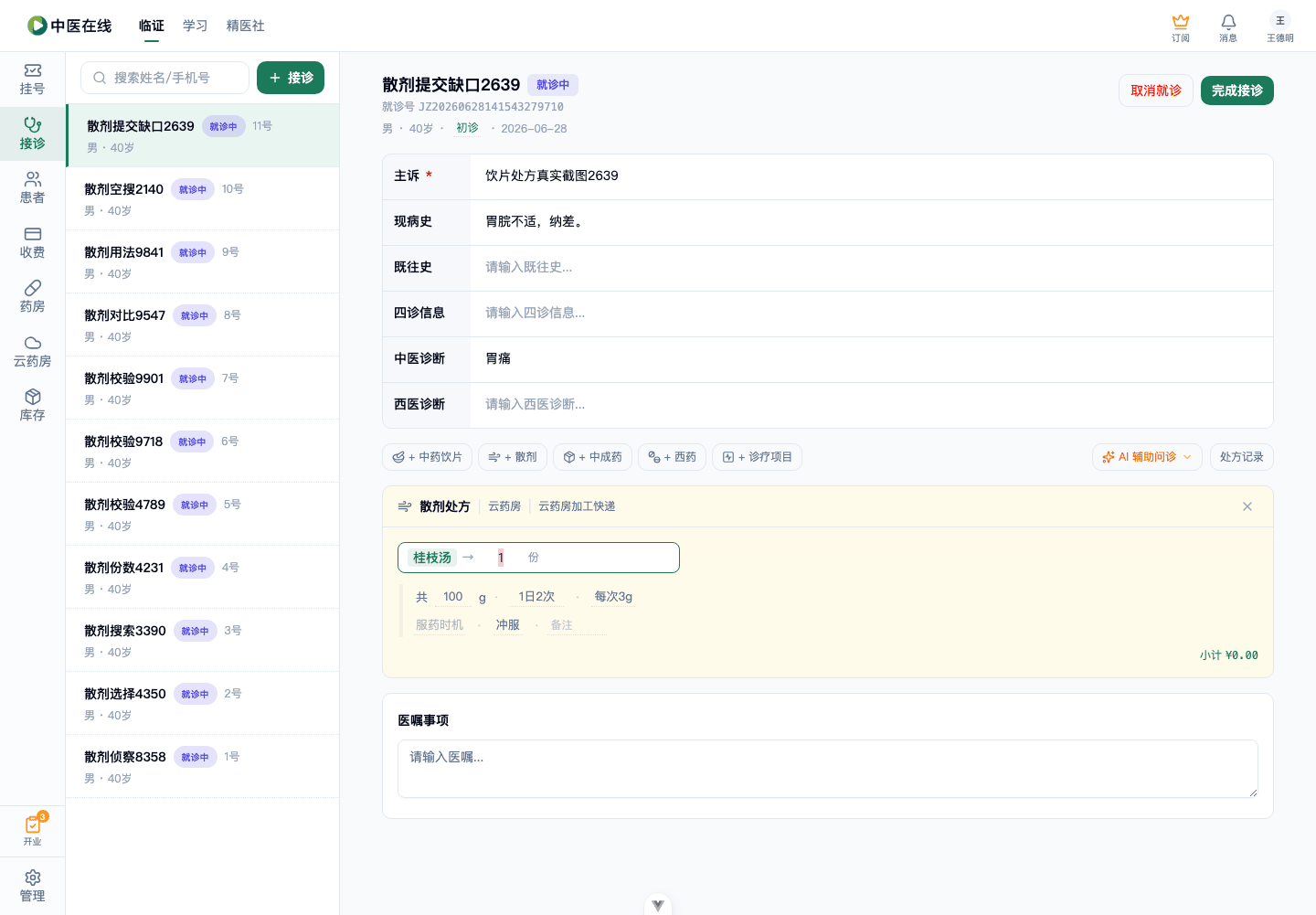This screenshot has width=1316, height=915.
Task: Select patient 散剂份数4231
Action: click(x=203, y=577)
